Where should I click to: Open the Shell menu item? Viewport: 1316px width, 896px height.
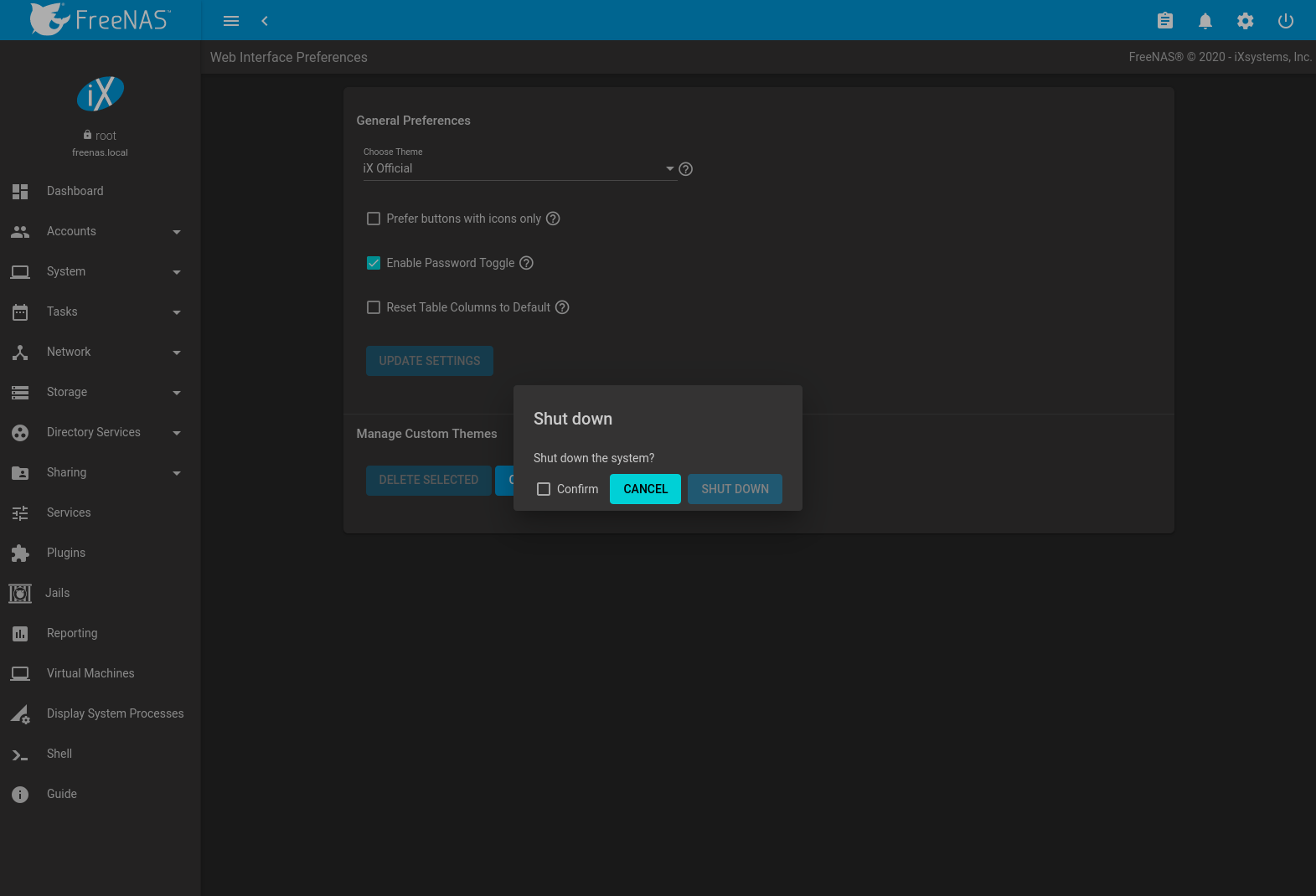[59, 754]
